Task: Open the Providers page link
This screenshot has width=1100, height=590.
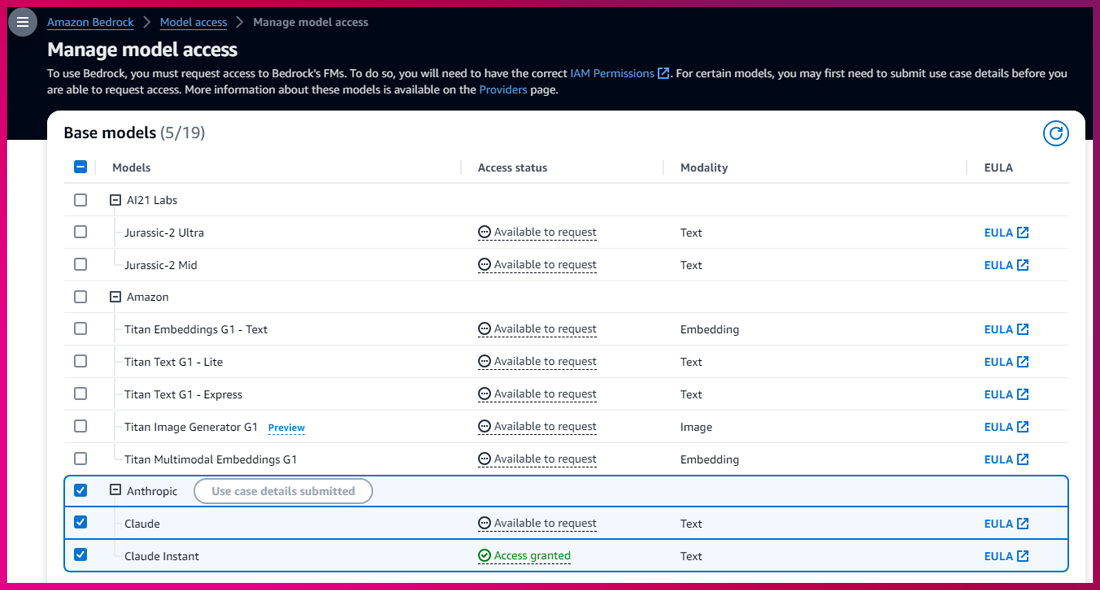Action: pos(502,89)
